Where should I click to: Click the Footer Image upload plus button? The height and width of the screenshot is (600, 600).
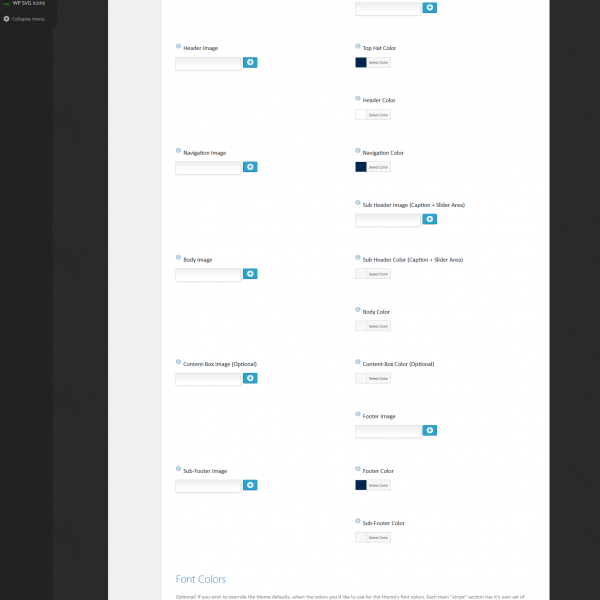430,430
